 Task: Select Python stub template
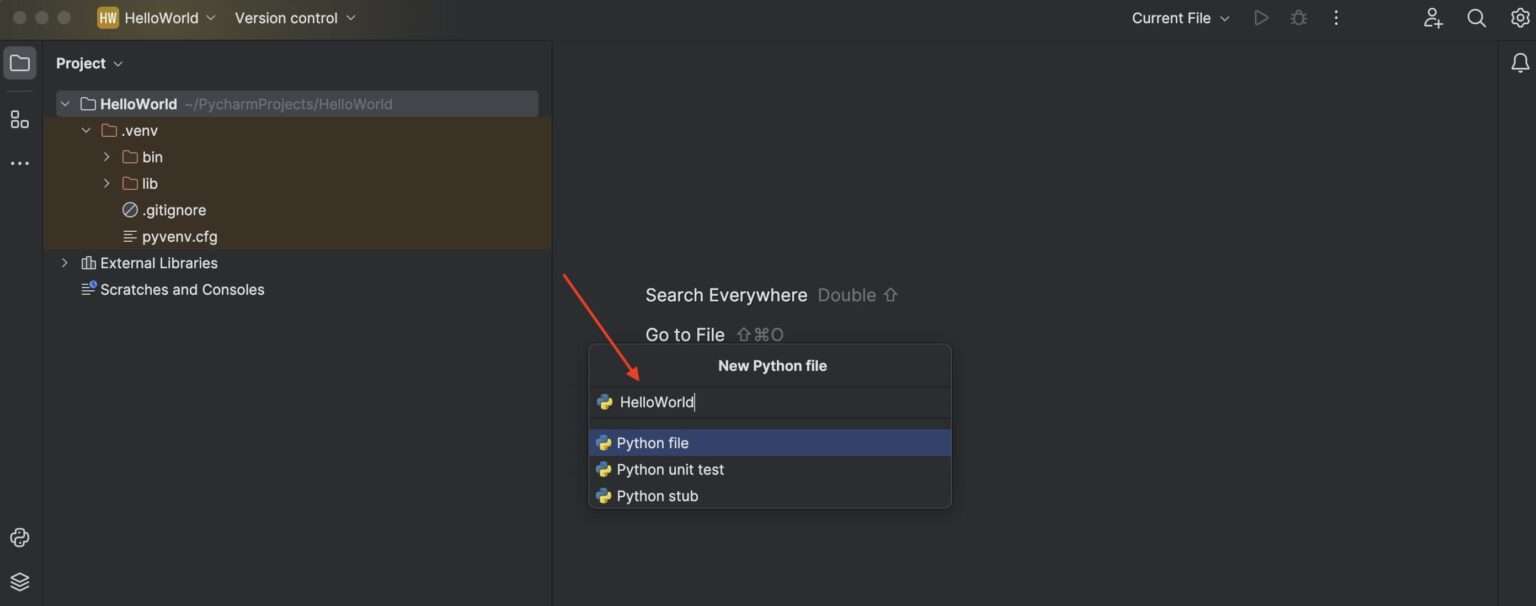(x=770, y=496)
